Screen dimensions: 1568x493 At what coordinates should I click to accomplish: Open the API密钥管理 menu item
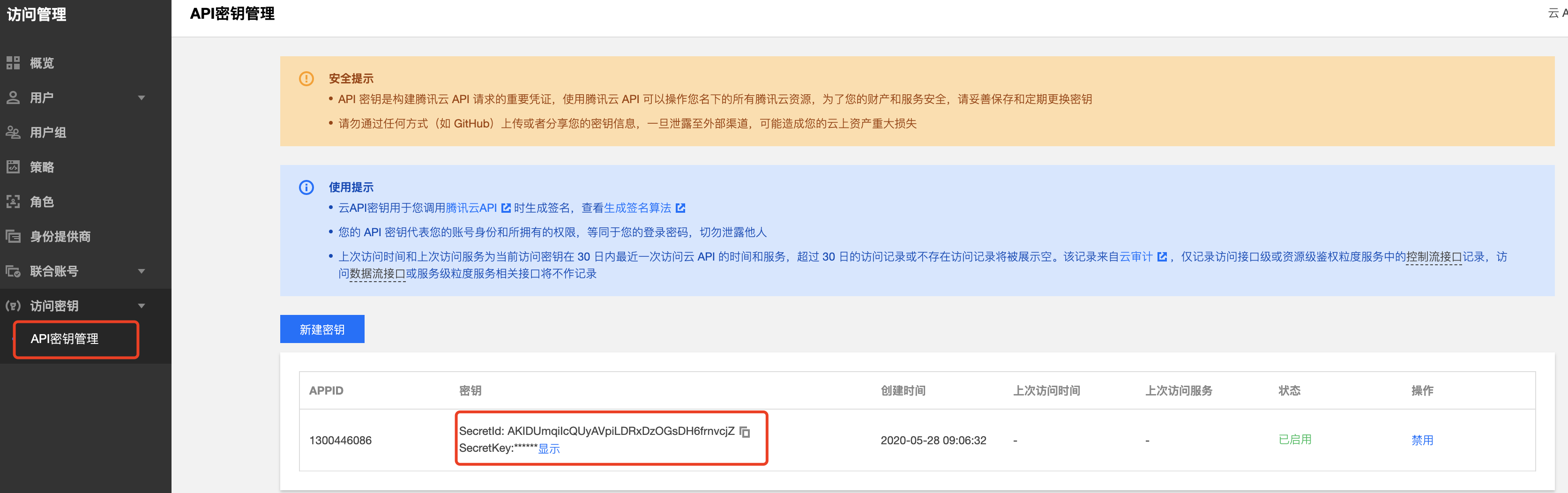coord(65,339)
